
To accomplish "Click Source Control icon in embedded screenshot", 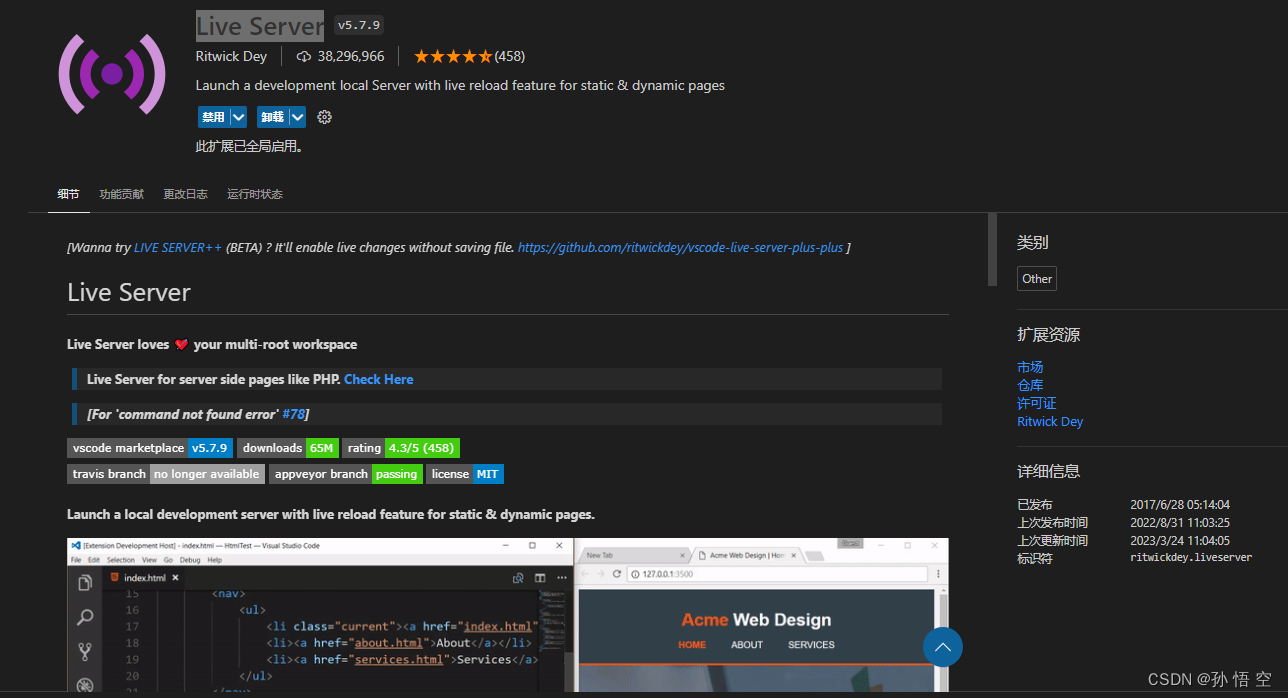I will [85, 652].
